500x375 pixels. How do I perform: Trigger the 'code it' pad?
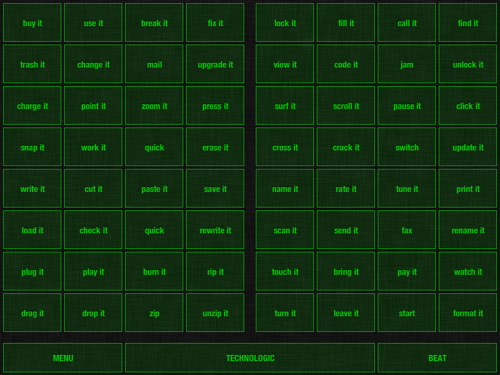pos(346,64)
